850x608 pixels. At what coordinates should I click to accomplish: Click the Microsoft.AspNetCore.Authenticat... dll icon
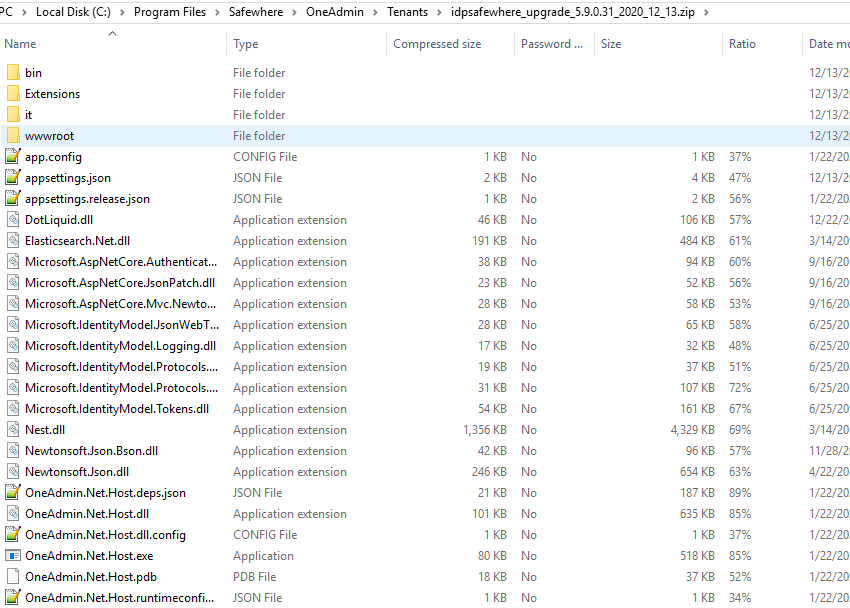[x=13, y=262]
